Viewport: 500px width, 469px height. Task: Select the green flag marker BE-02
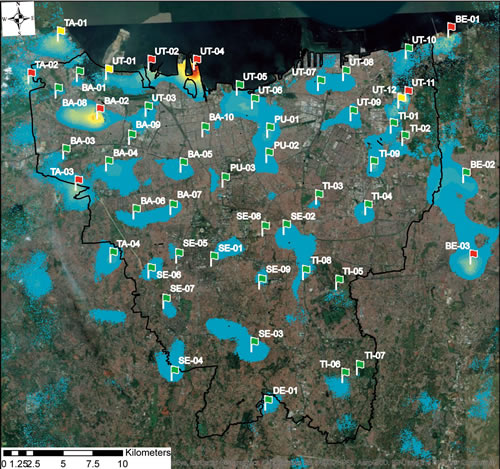point(467,172)
